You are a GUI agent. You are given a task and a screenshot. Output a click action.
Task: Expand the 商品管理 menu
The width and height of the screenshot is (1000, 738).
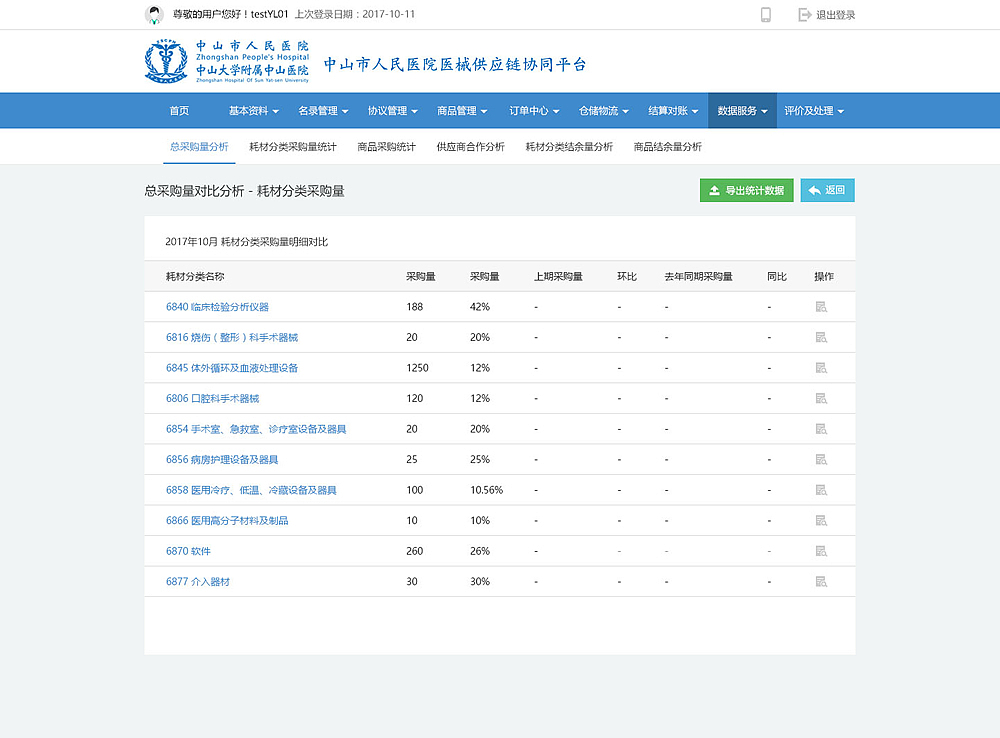[x=460, y=110]
